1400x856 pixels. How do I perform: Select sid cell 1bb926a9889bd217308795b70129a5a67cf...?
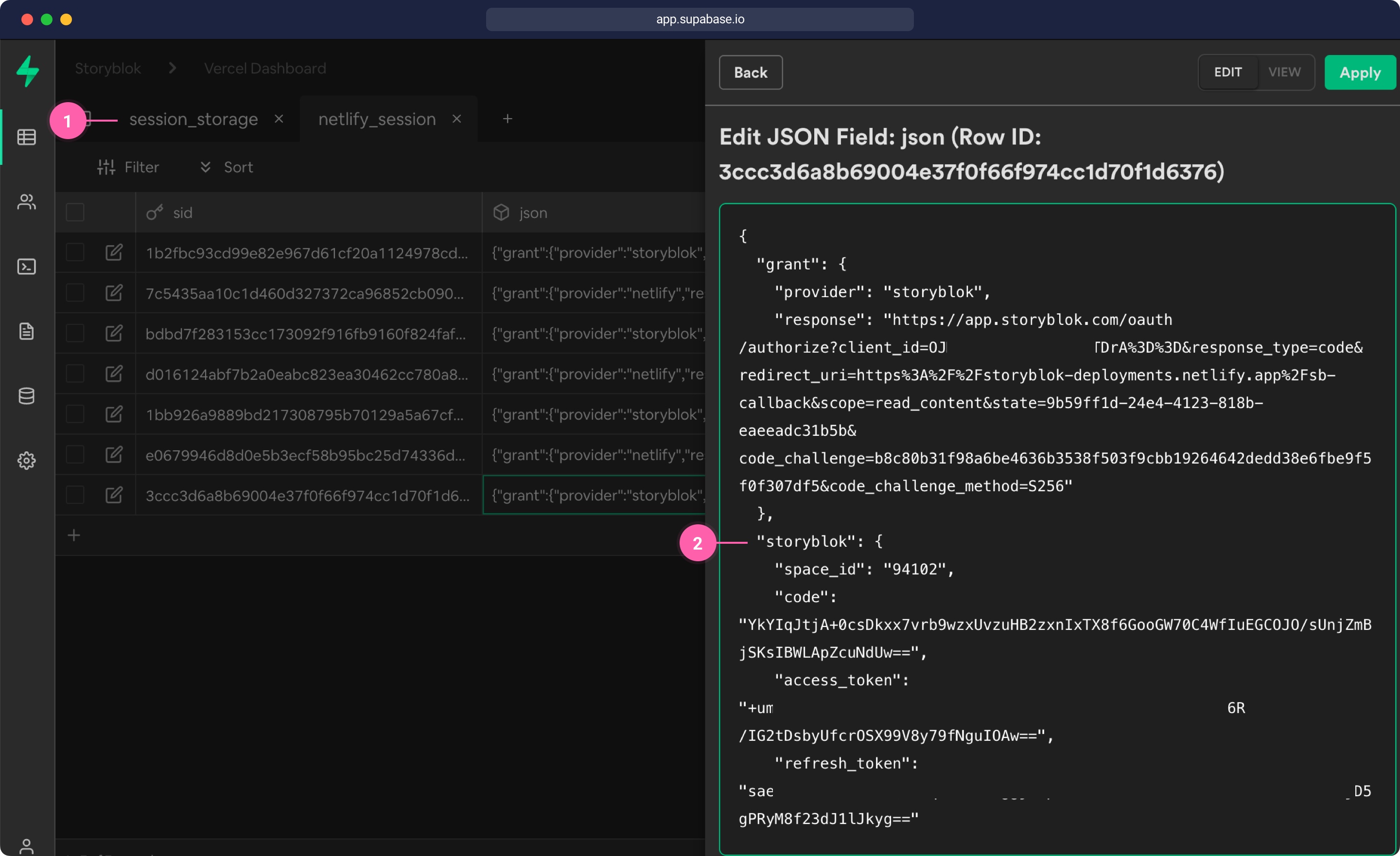tap(309, 414)
